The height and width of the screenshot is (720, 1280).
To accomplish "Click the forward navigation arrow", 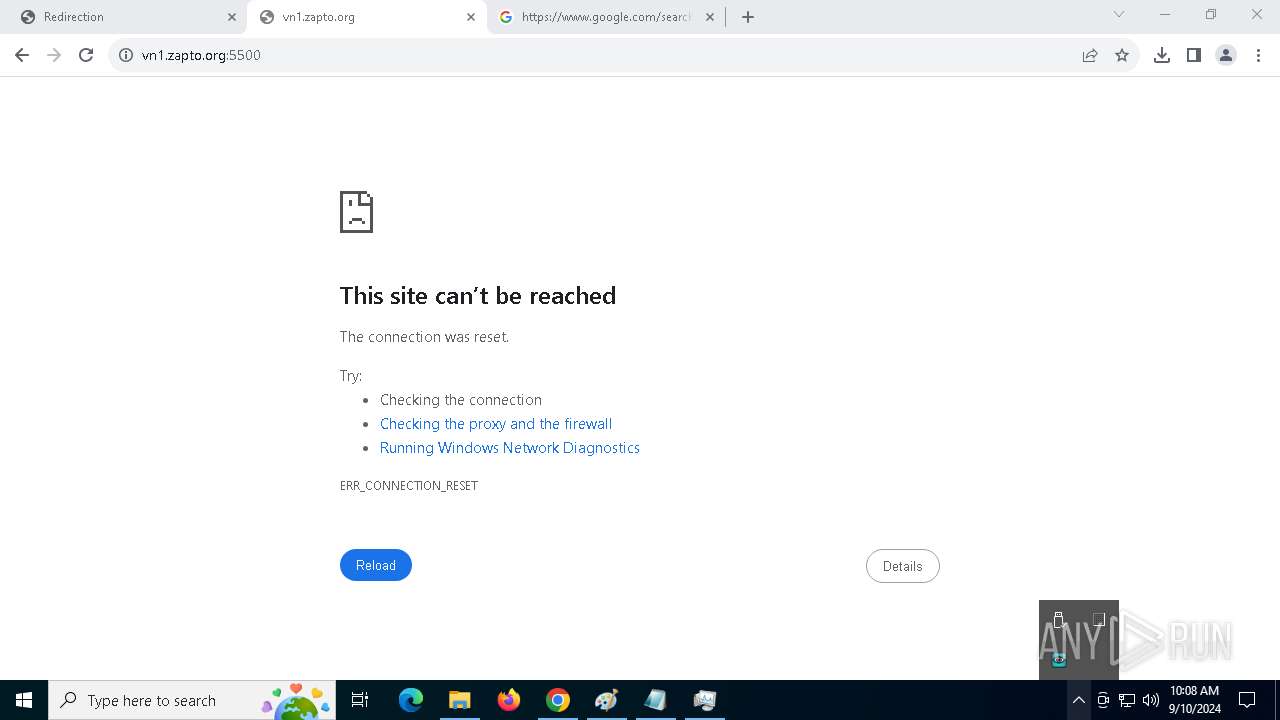I will coord(54,55).
